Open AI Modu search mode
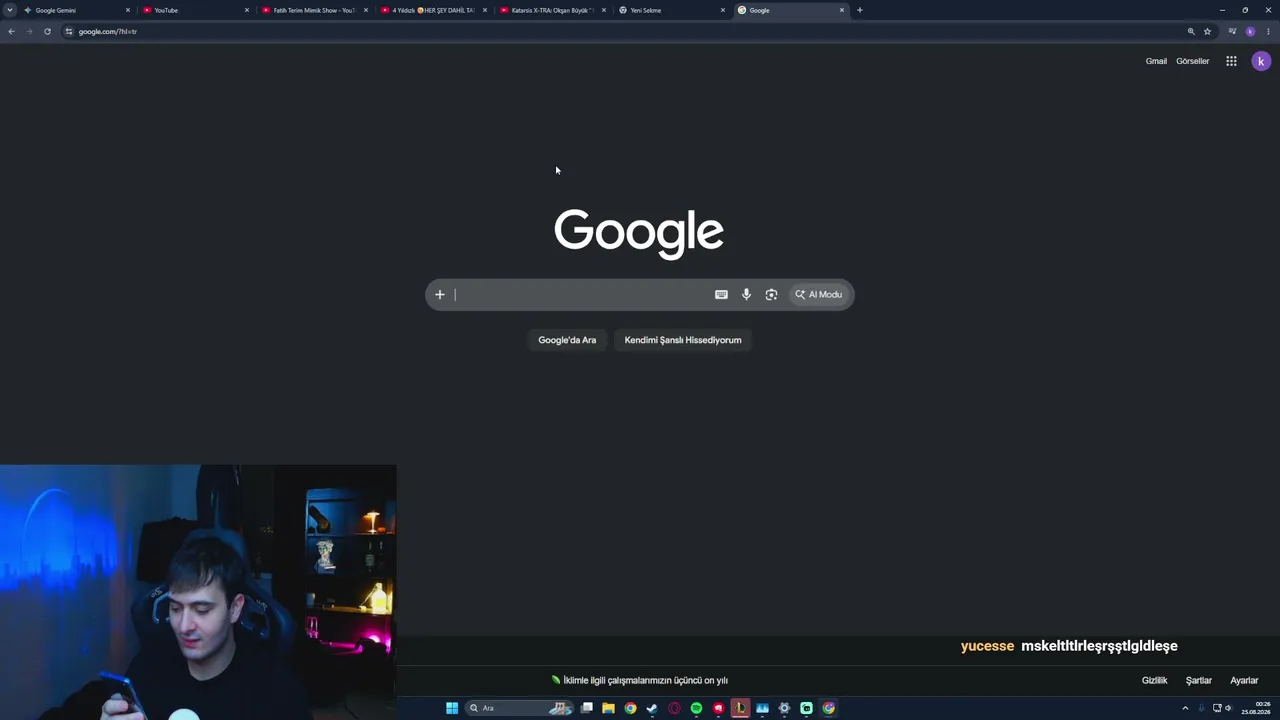The height and width of the screenshot is (720, 1280). 819,294
